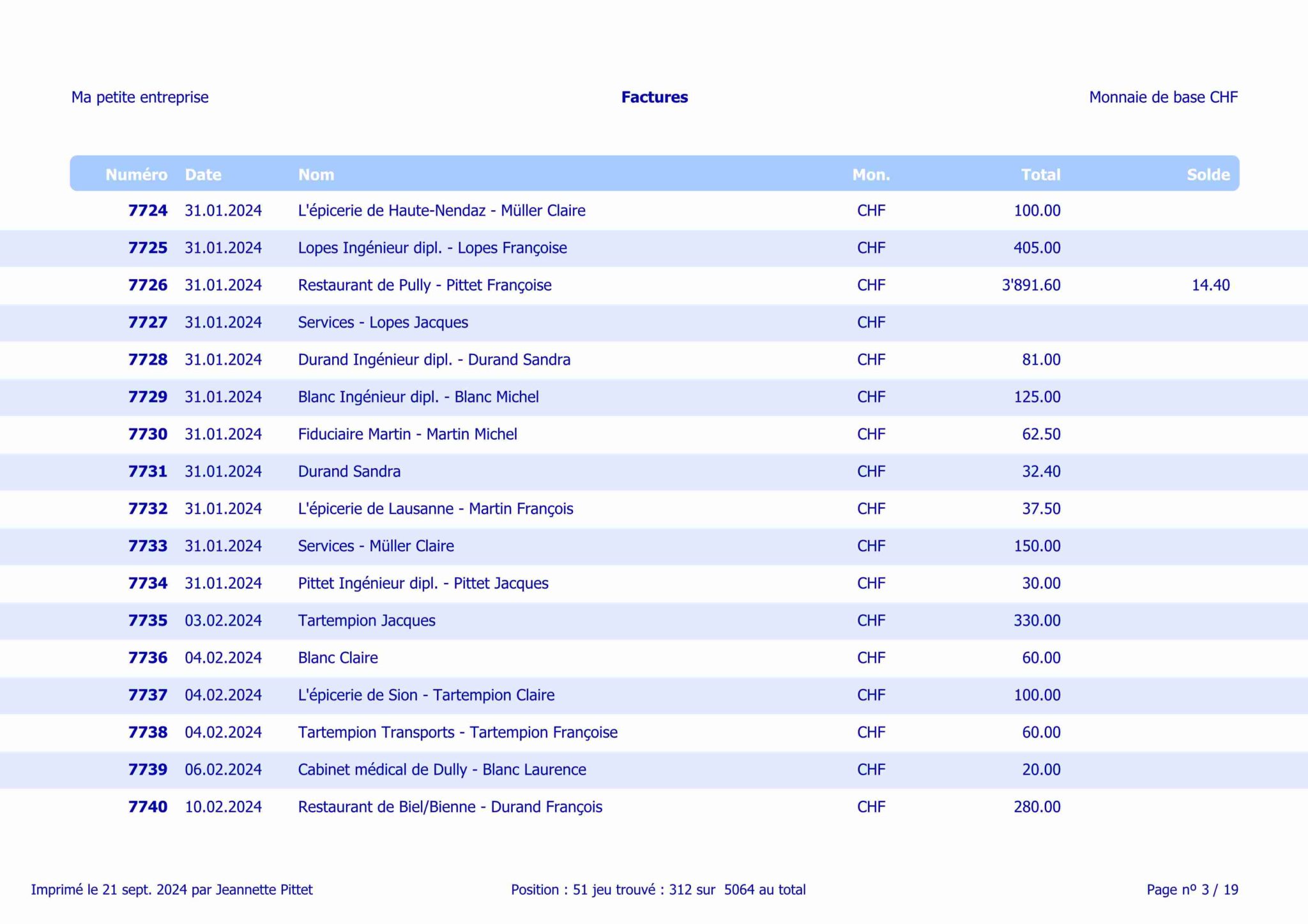Click the Nom column header
Image resolution: width=1308 pixels, height=924 pixels.
[316, 174]
